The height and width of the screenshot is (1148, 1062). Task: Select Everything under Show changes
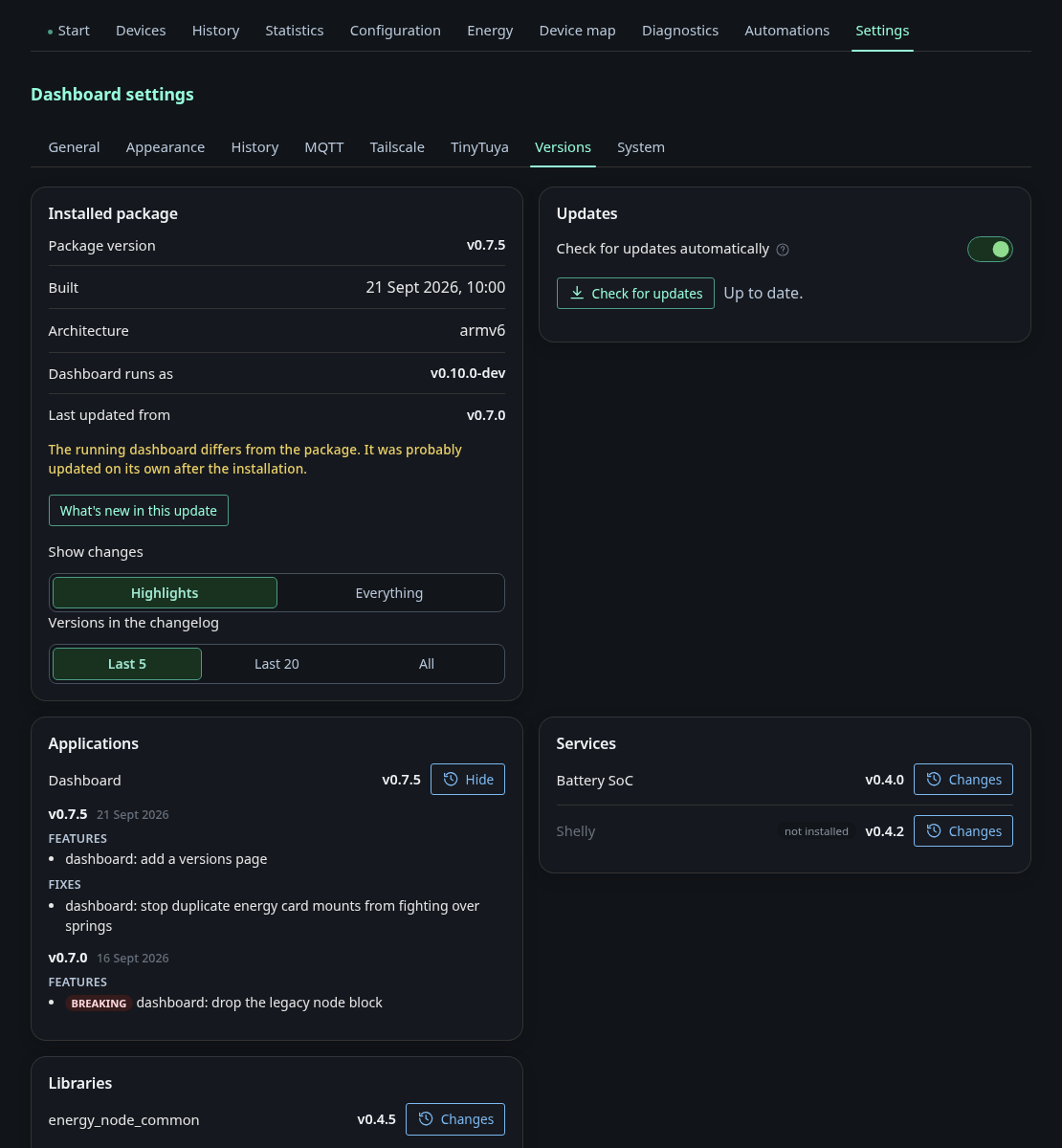coord(388,593)
